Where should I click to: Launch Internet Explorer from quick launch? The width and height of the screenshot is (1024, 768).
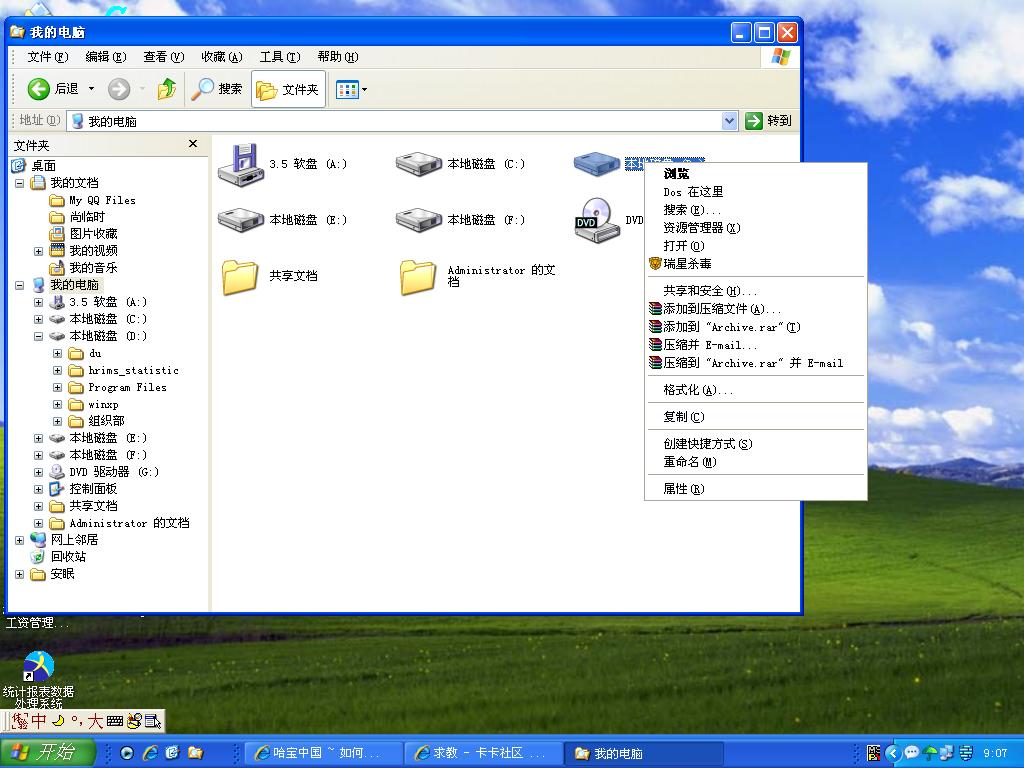[150, 753]
